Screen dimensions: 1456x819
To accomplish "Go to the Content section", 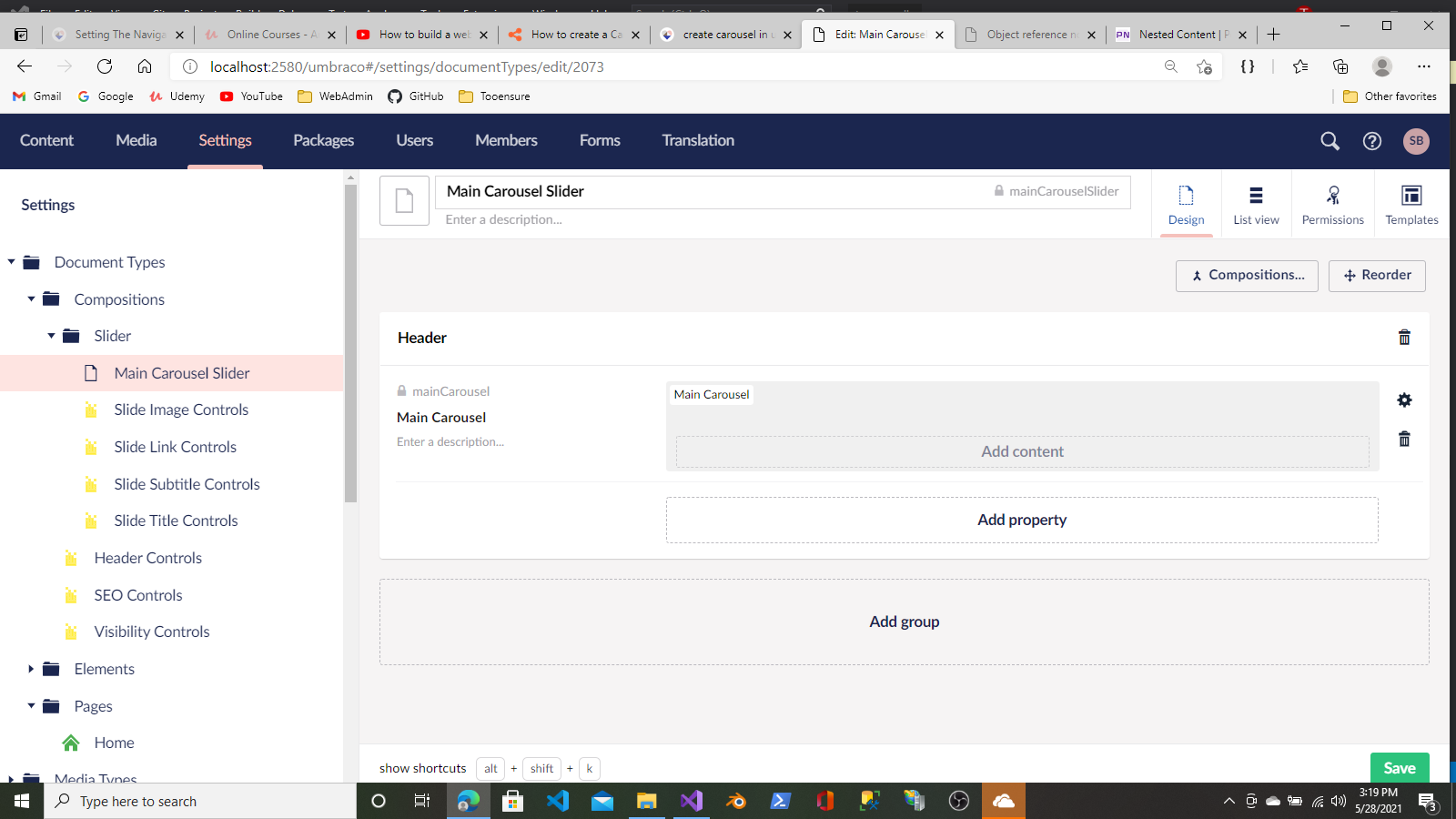I will click(46, 141).
